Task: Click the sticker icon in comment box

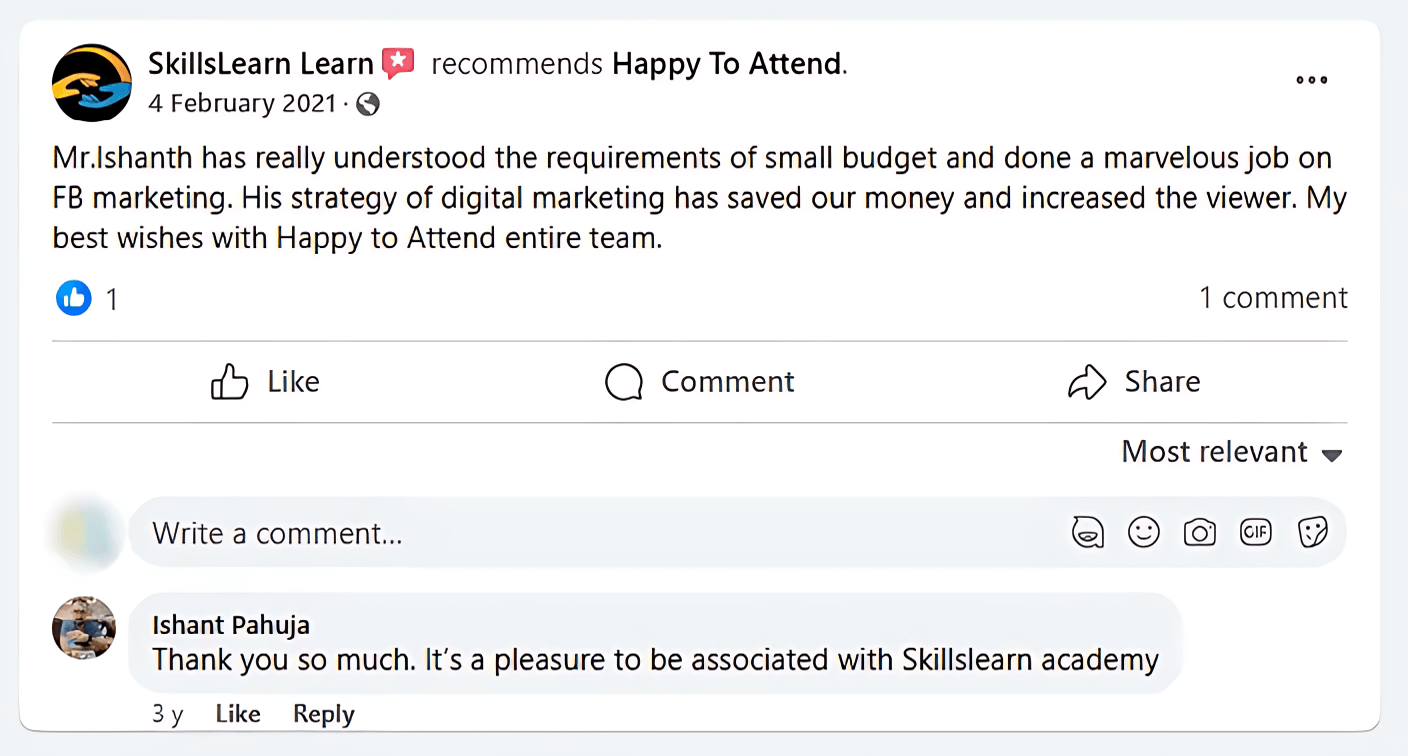Action: (1311, 533)
